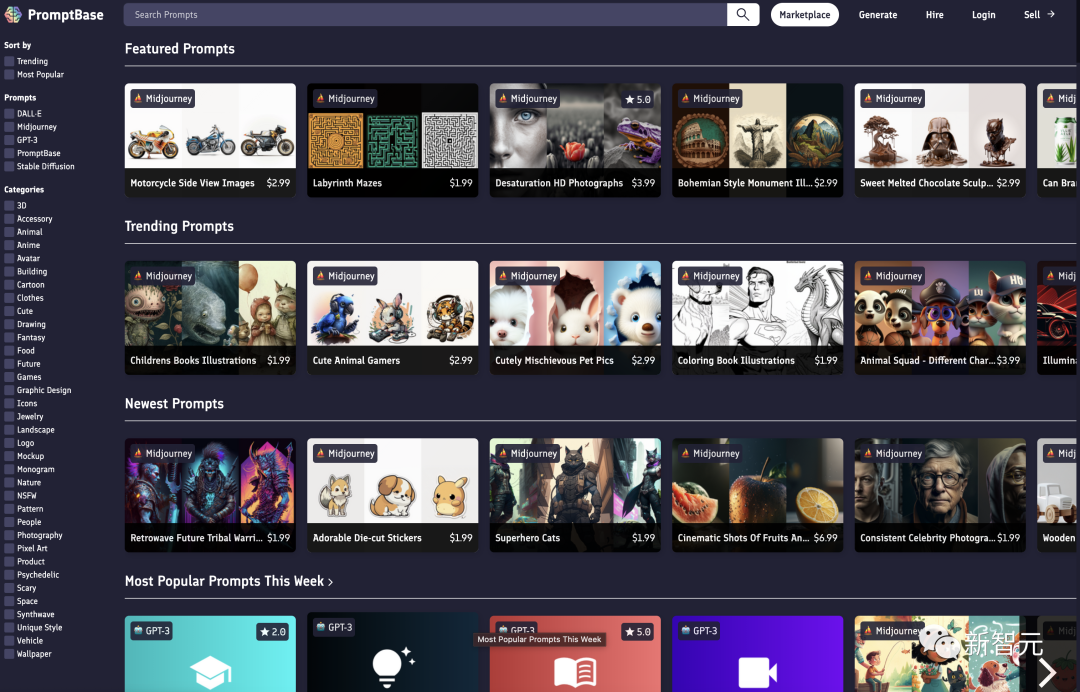Check the GPT-3 prompts filter
This screenshot has height=692, width=1080.
click(9, 140)
